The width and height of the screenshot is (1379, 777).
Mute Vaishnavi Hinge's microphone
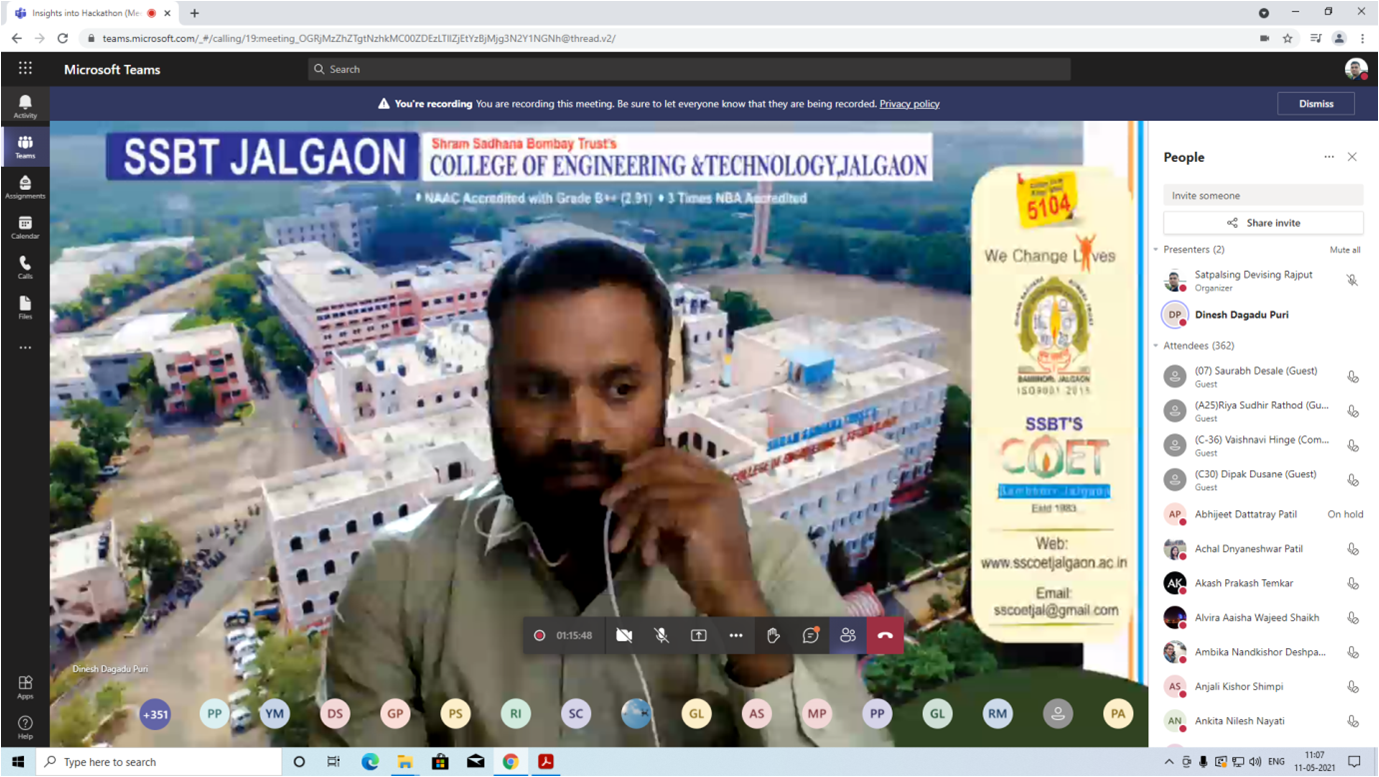[1352, 446]
